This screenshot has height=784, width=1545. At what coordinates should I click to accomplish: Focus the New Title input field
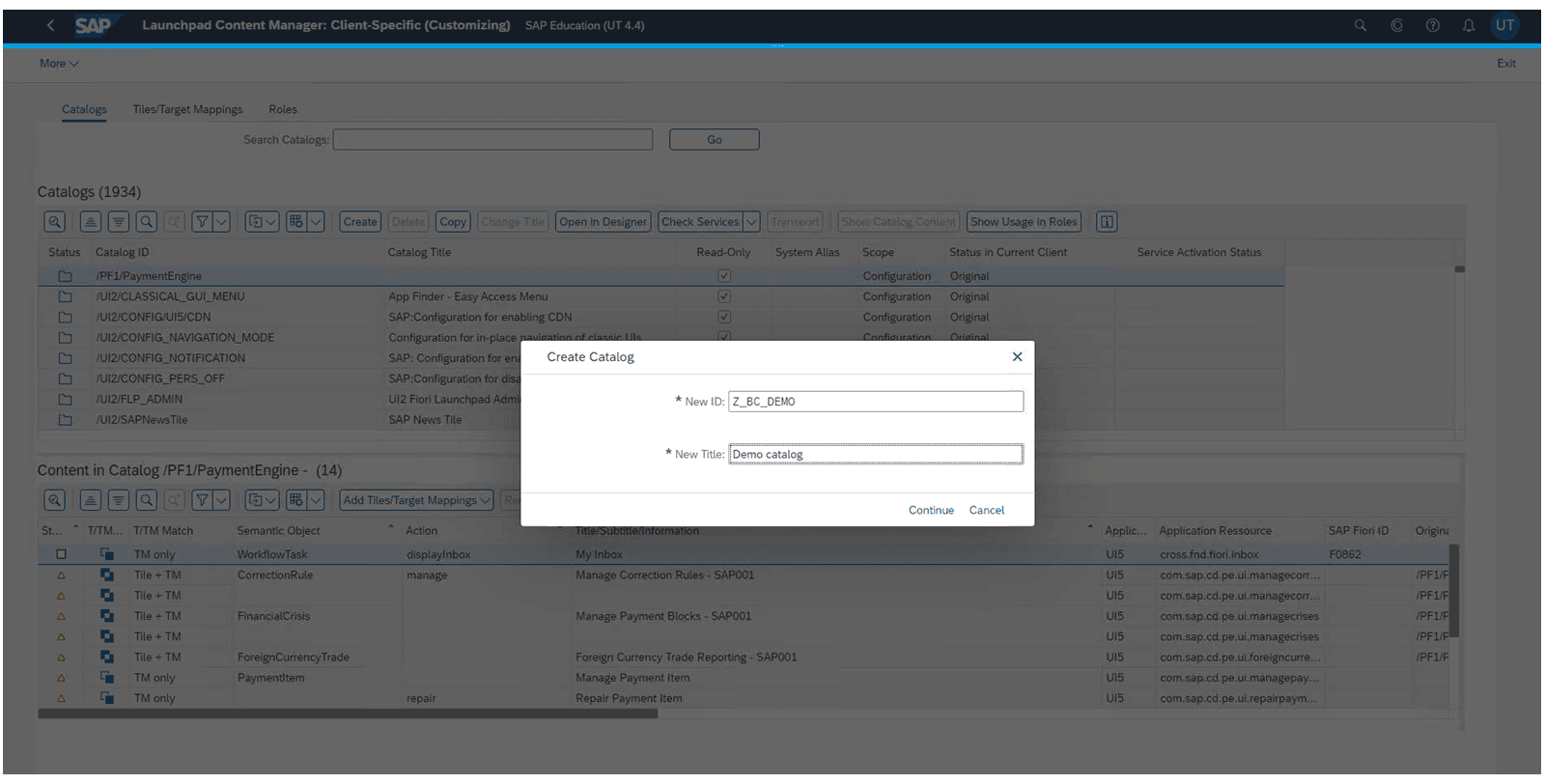pos(876,455)
